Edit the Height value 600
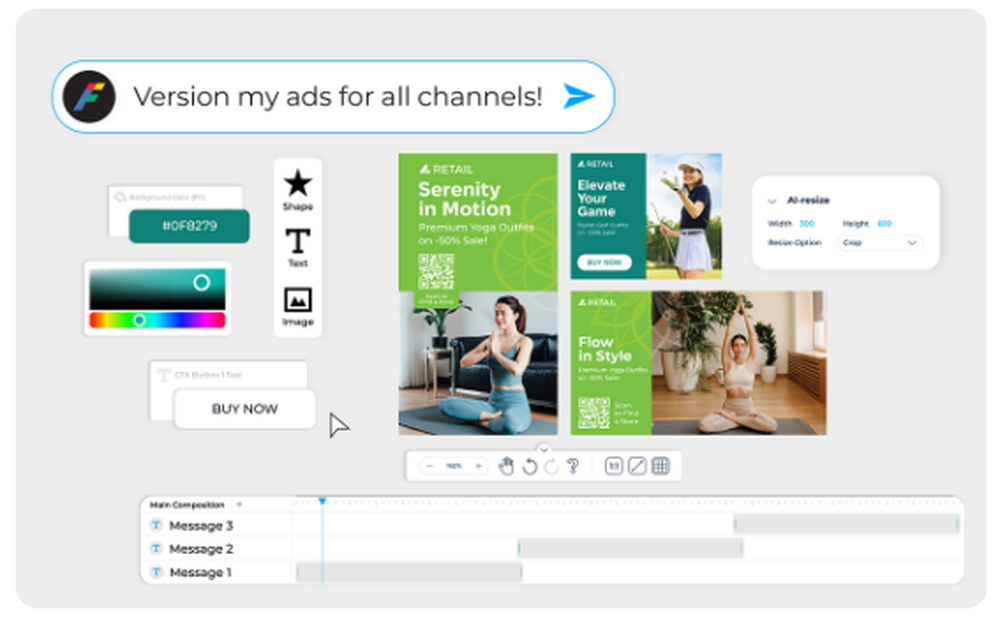1000x624 pixels. 885,223
